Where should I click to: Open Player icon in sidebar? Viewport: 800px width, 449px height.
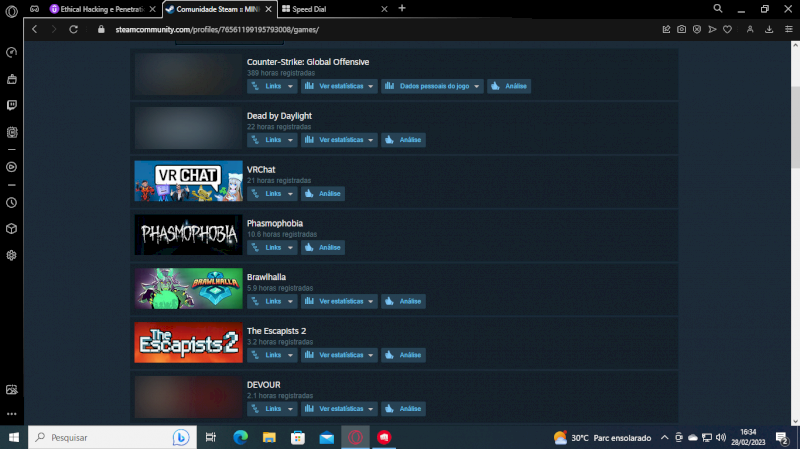11,167
